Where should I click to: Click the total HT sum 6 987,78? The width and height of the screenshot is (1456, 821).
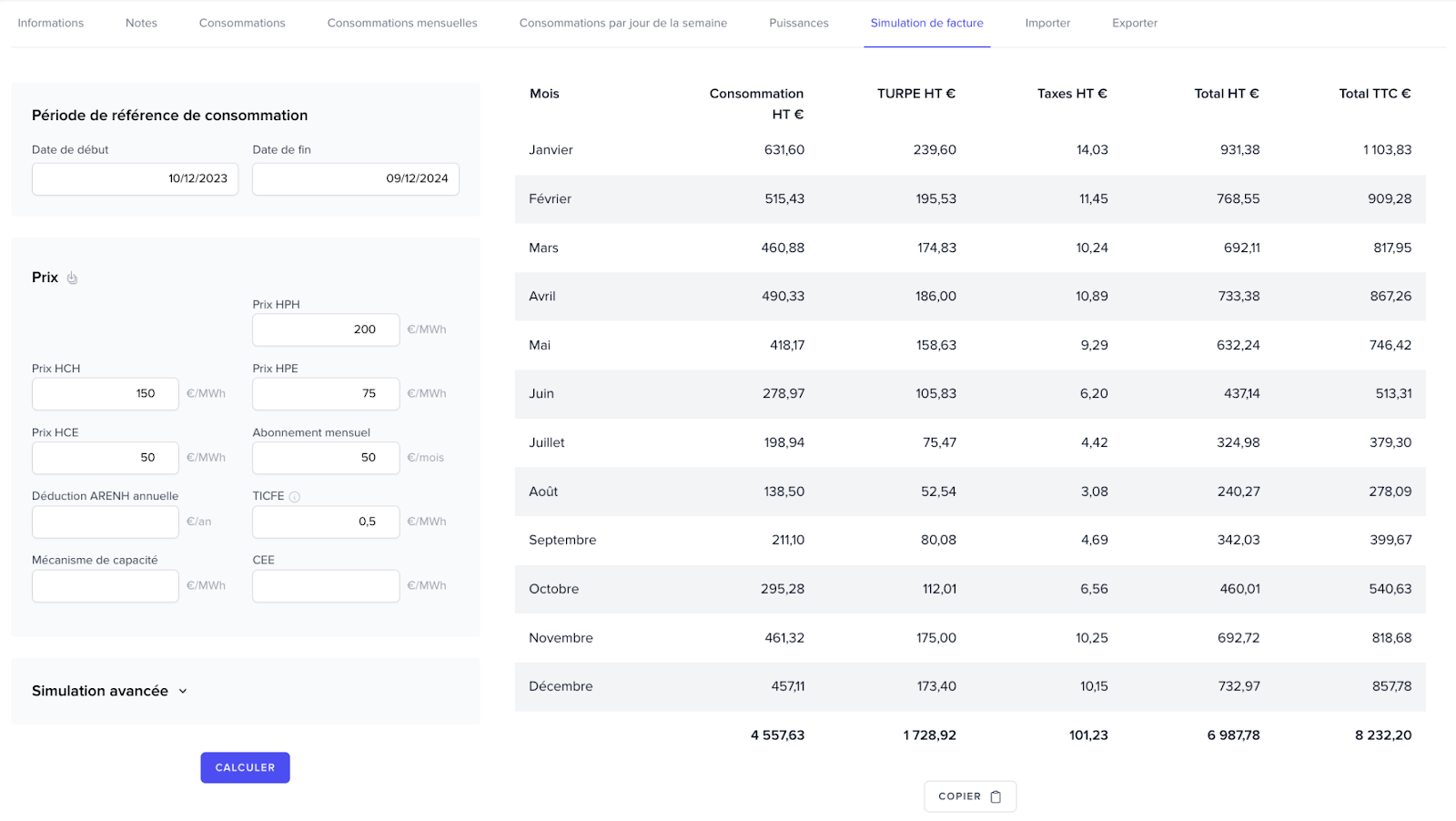click(x=1233, y=735)
